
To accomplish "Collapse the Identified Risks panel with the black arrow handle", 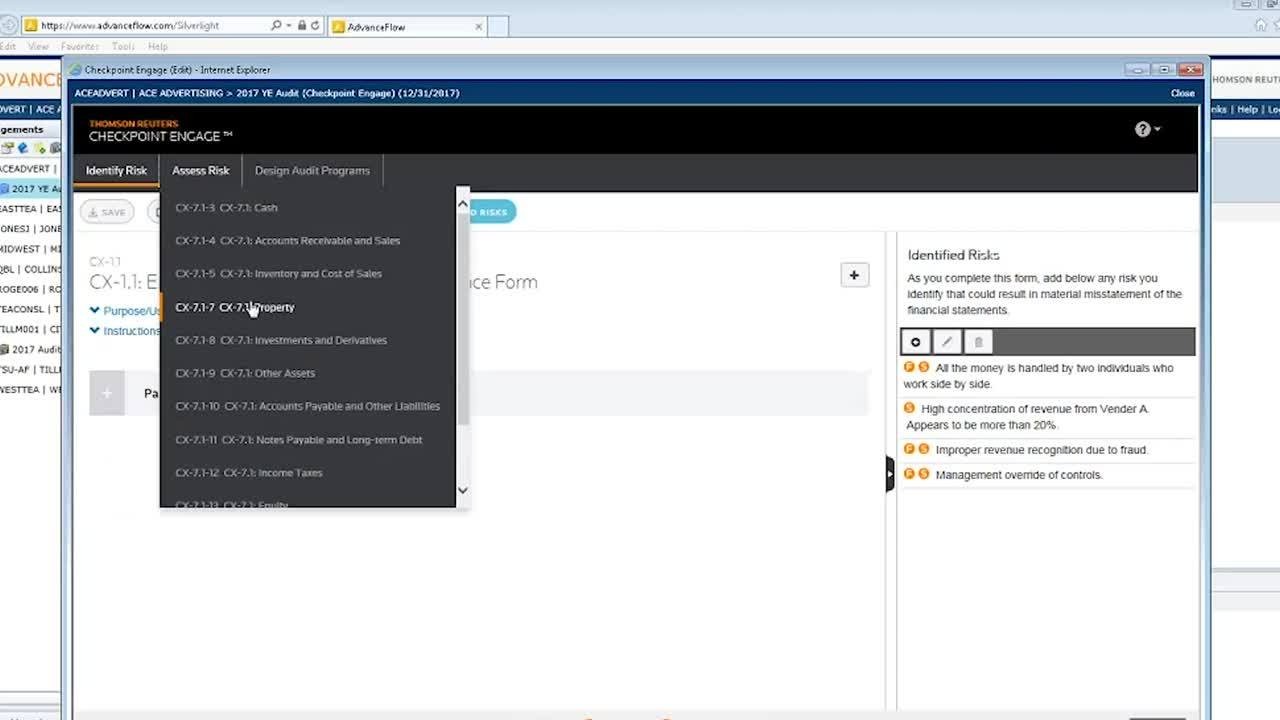I will pyautogui.click(x=889, y=474).
